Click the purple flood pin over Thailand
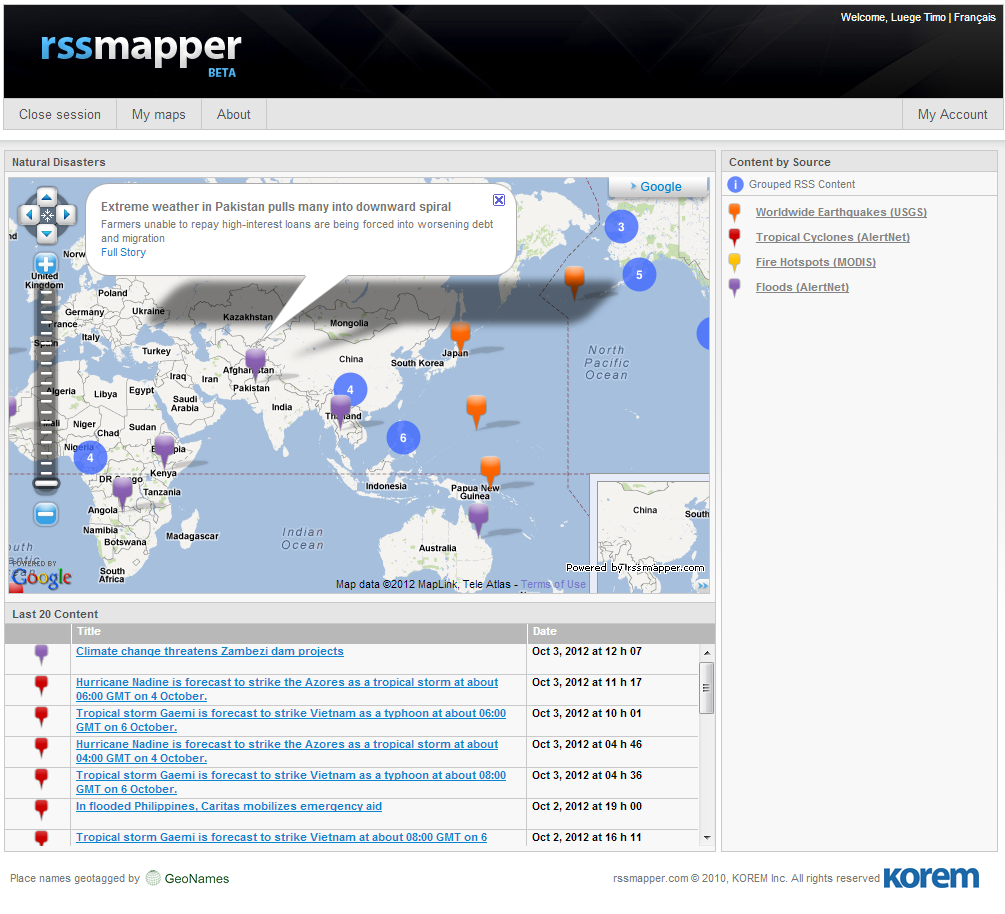Image resolution: width=1005 pixels, height=914 pixels. point(340,410)
